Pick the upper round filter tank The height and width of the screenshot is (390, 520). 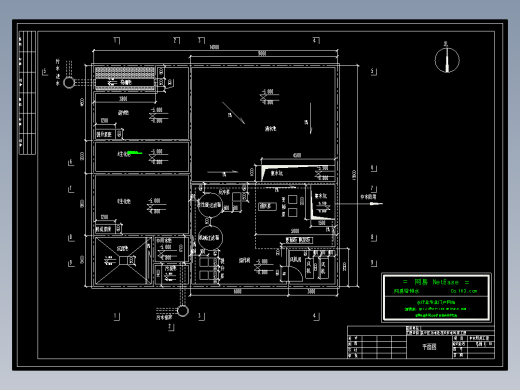tap(210, 205)
